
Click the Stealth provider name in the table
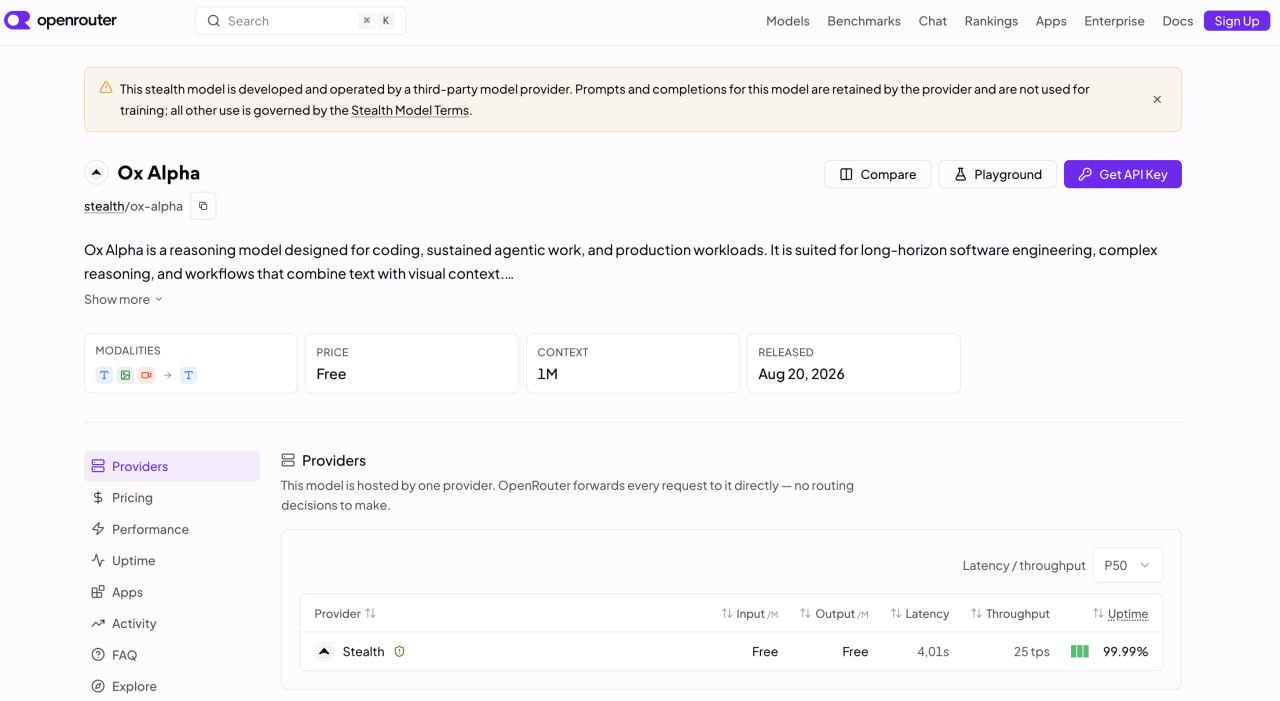[363, 651]
